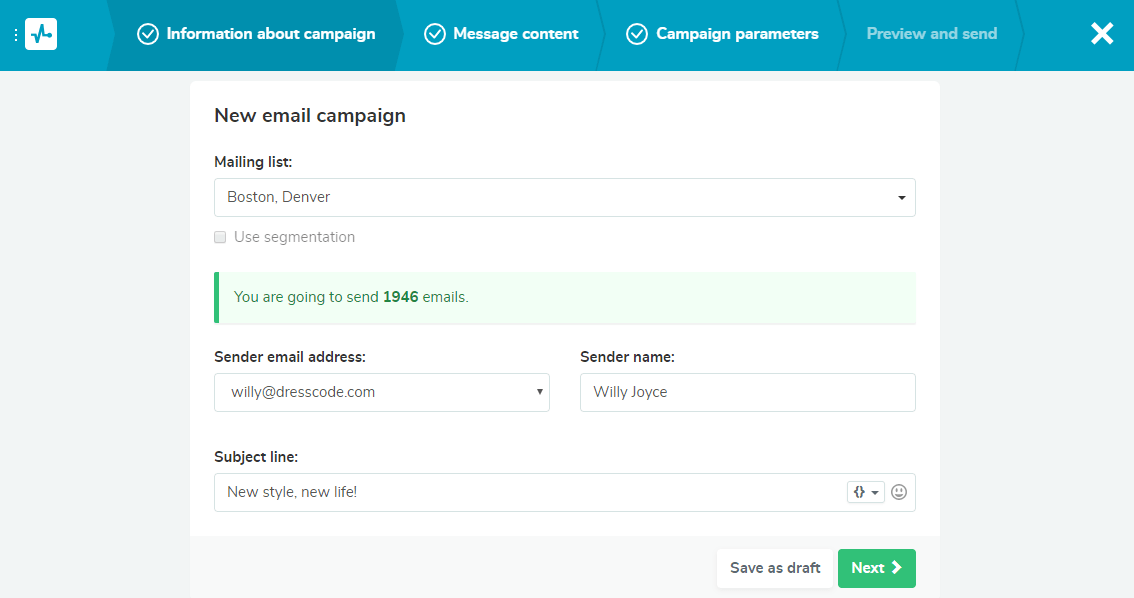This screenshot has width=1134, height=598.
Task: Open the emoji picker in subject line
Action: tap(898, 492)
